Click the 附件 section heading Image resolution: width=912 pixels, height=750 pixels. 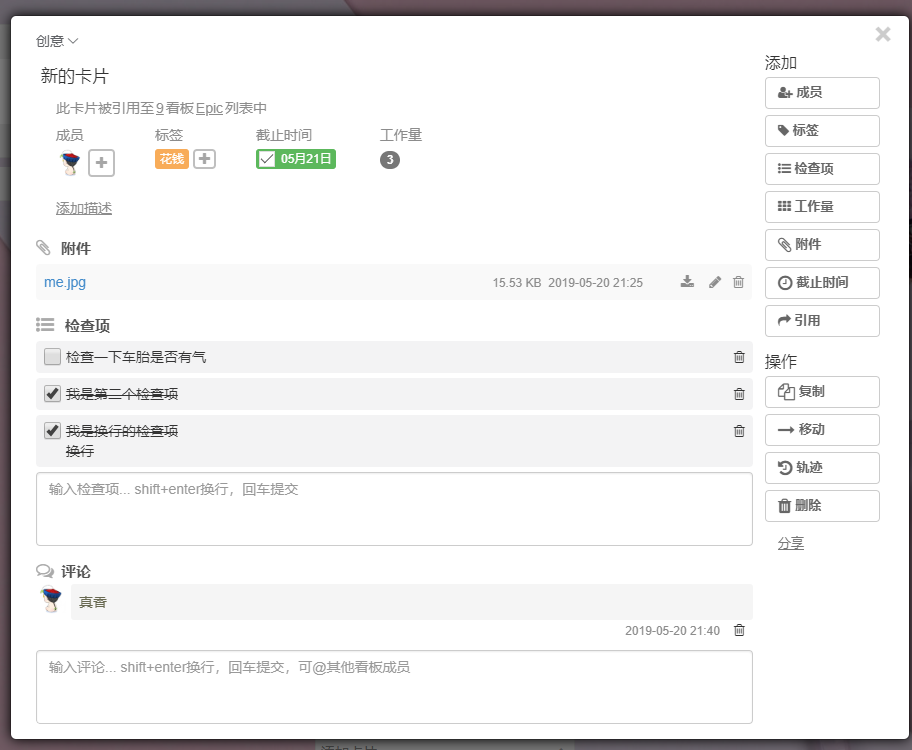[x=76, y=249]
